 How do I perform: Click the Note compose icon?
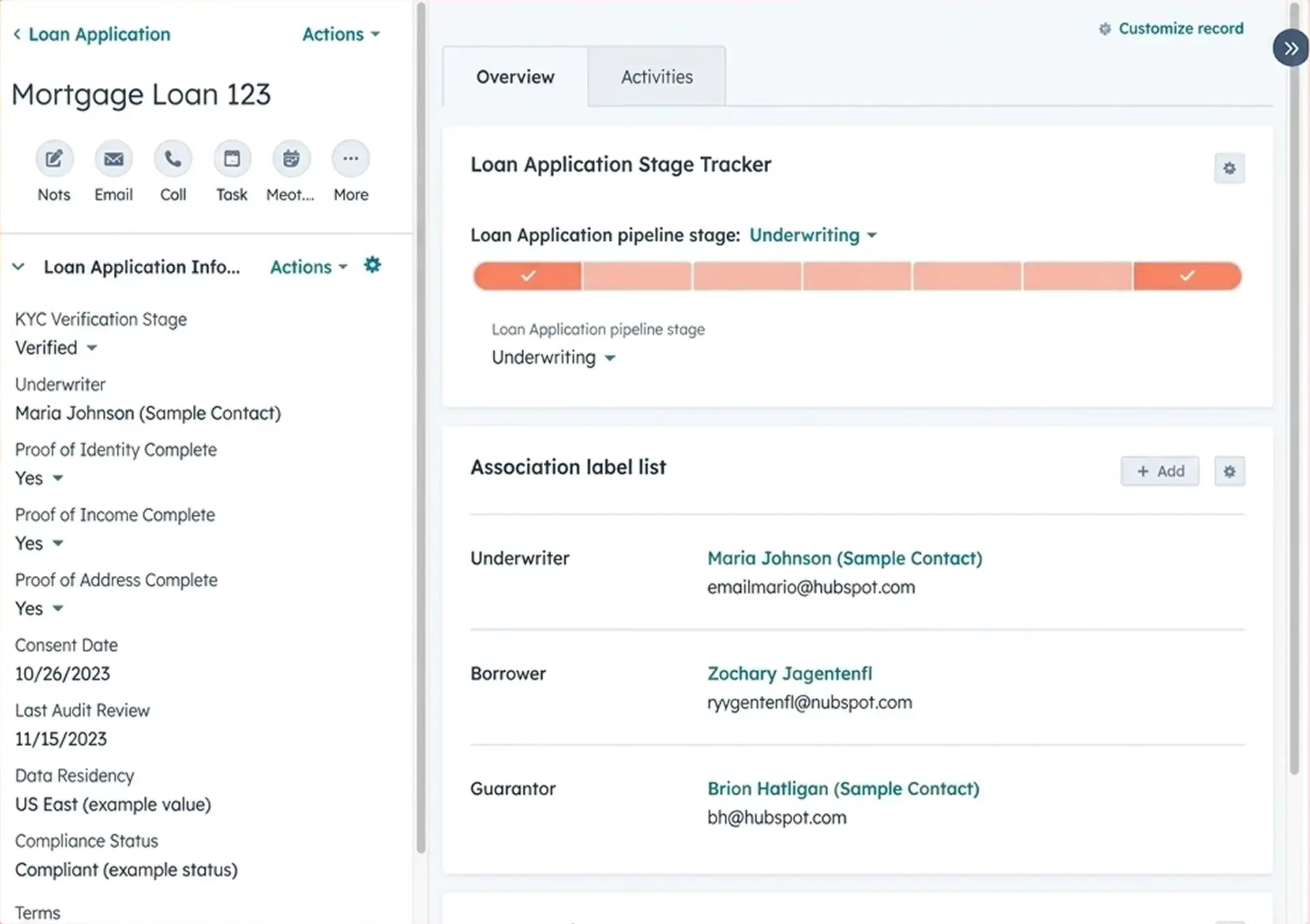[x=54, y=159]
